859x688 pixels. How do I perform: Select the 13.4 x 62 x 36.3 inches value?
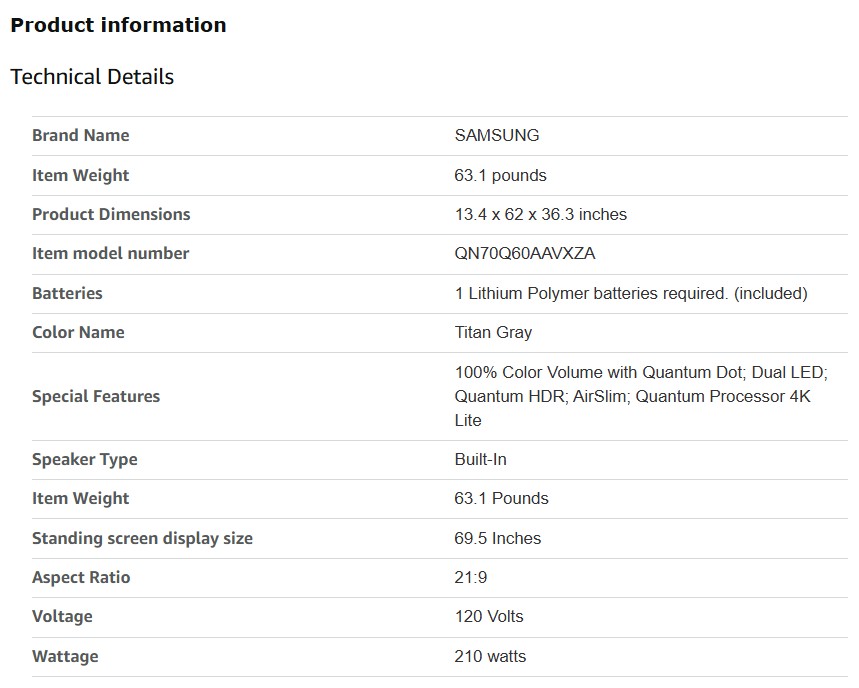coord(540,214)
